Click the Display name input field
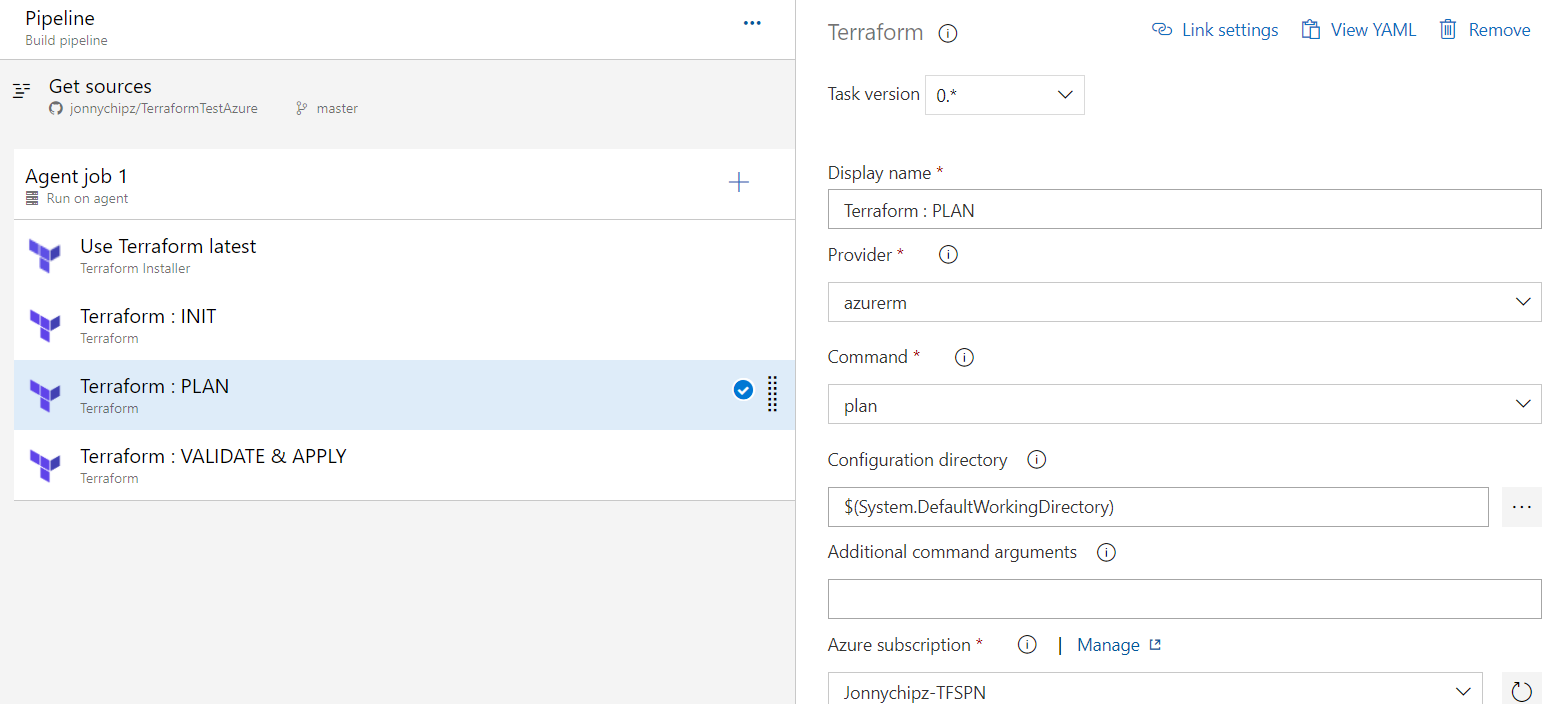Screen dimensions: 1566x704 [1184, 210]
